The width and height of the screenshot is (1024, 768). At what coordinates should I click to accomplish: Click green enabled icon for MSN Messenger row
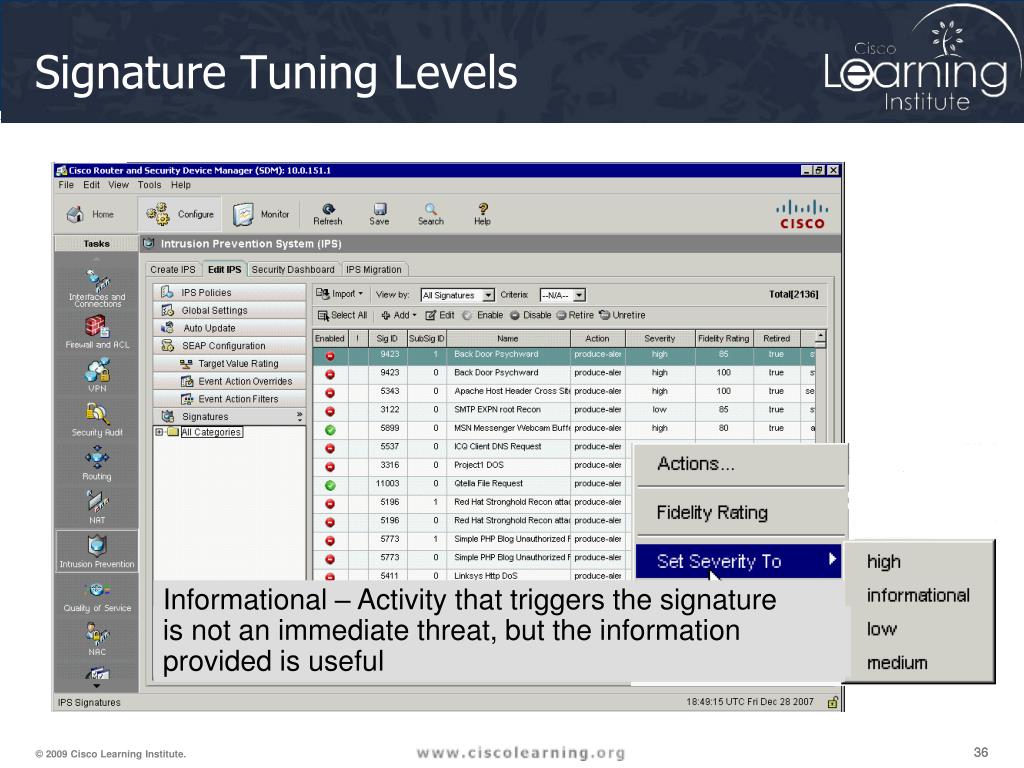pos(330,430)
